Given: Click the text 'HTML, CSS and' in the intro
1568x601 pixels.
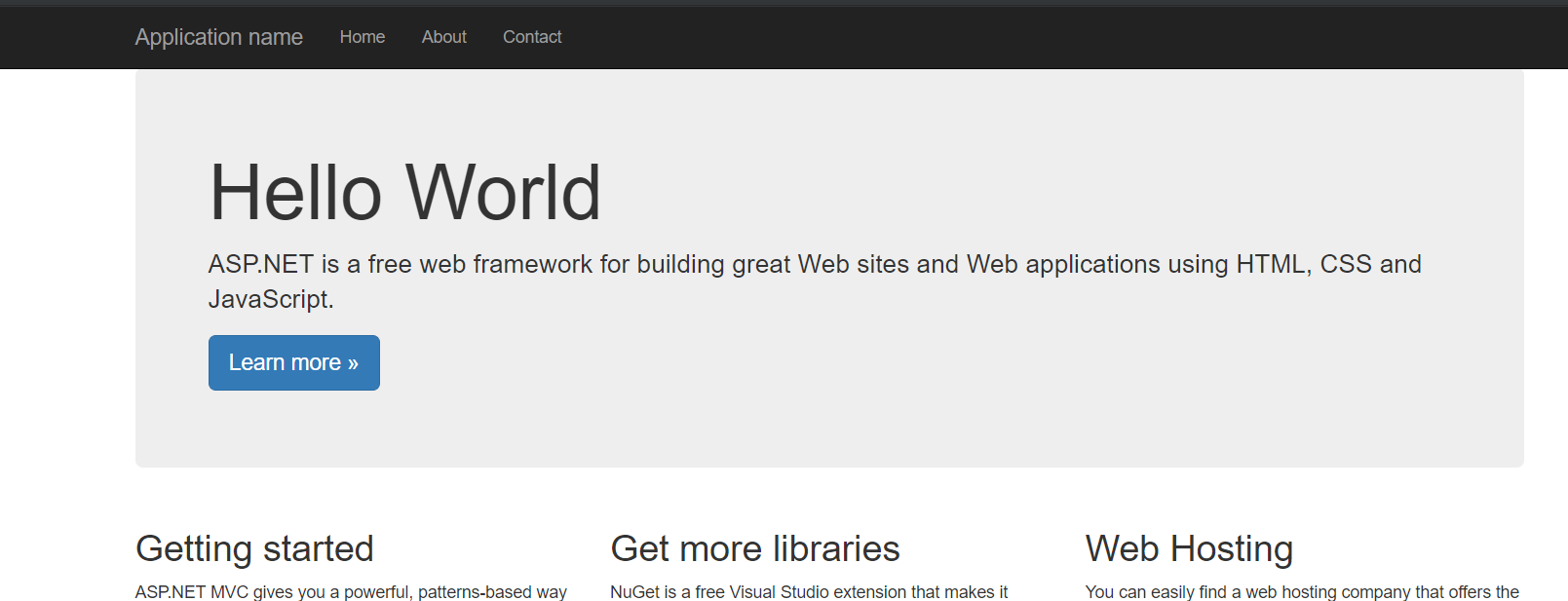Looking at the screenshot, I should click(1328, 265).
